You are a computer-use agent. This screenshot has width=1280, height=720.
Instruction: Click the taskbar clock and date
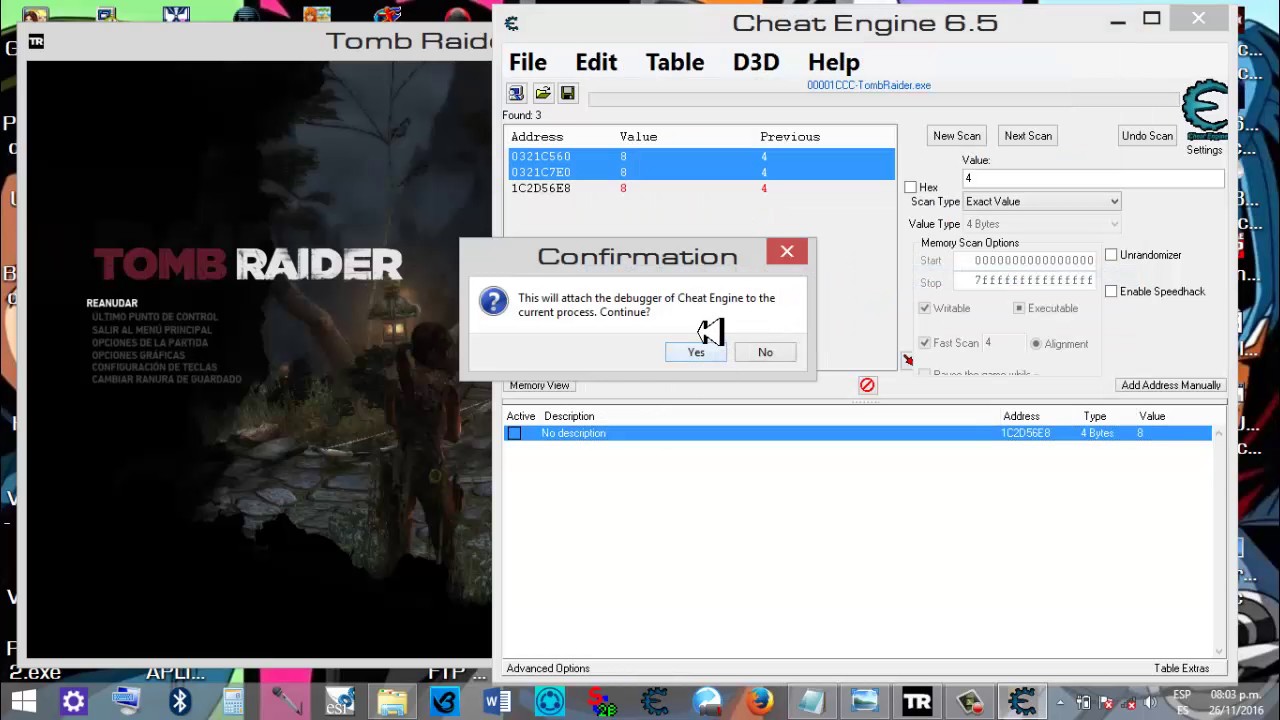coord(1234,702)
